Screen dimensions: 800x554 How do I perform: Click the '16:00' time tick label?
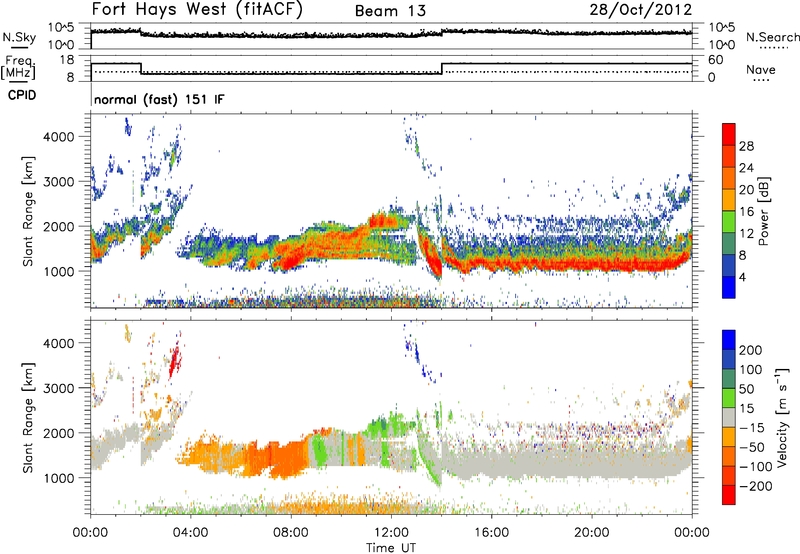(491, 533)
